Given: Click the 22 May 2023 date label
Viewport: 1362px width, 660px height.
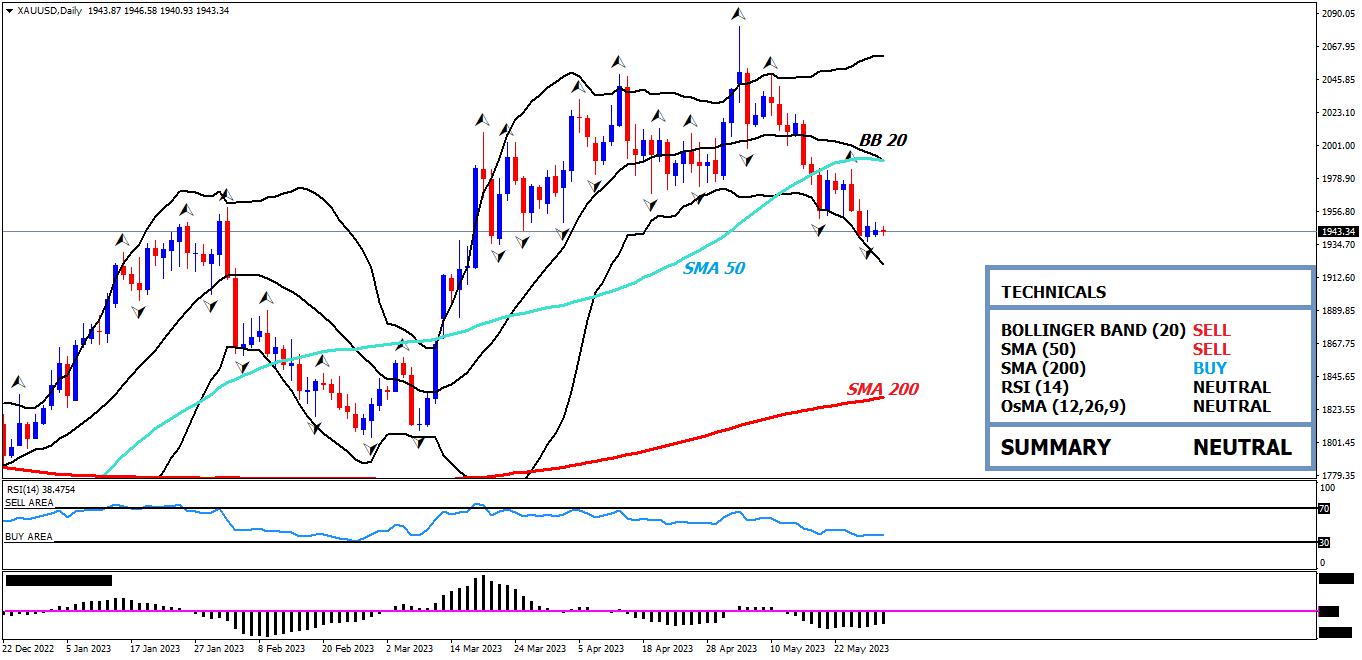Looking at the screenshot, I should [859, 649].
